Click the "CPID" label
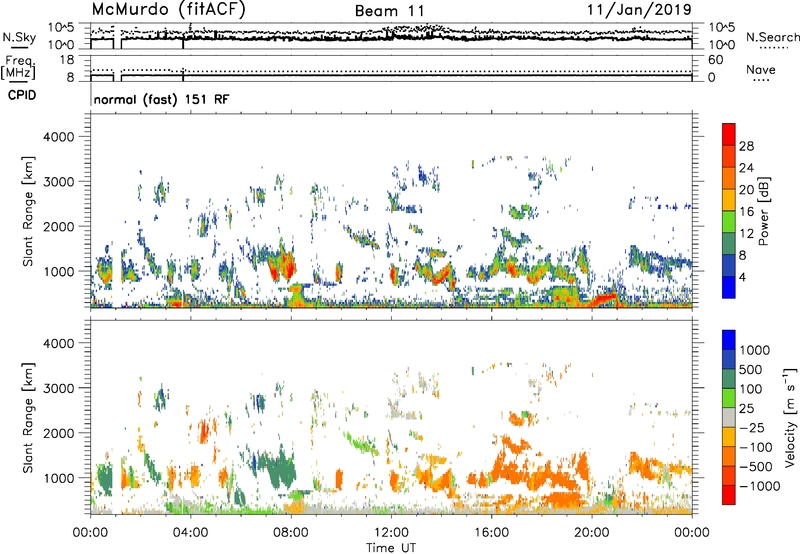The height and width of the screenshot is (554, 800). click(22, 95)
